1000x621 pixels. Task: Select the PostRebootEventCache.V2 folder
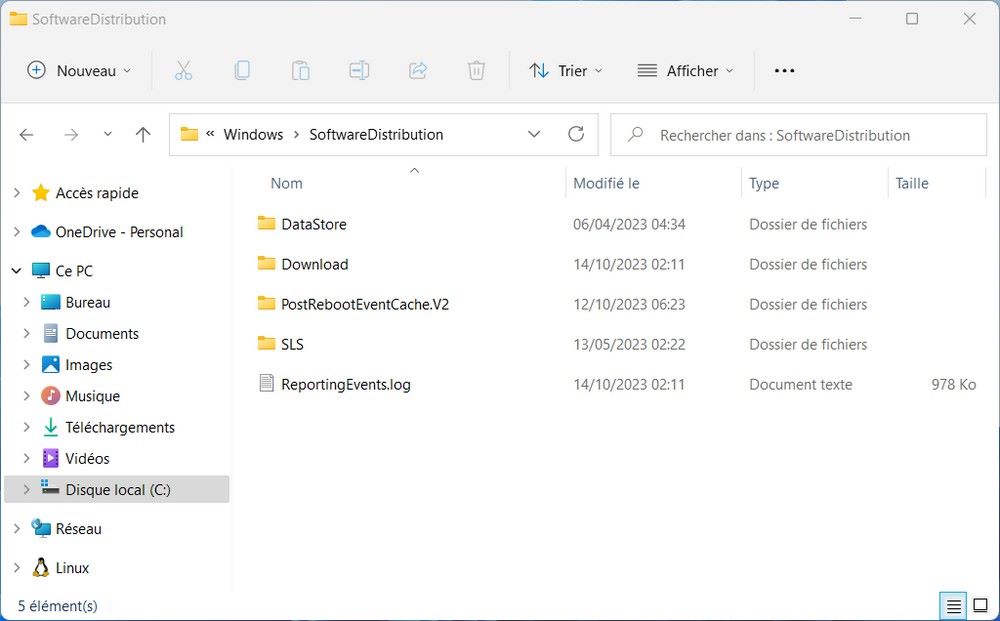365,305
